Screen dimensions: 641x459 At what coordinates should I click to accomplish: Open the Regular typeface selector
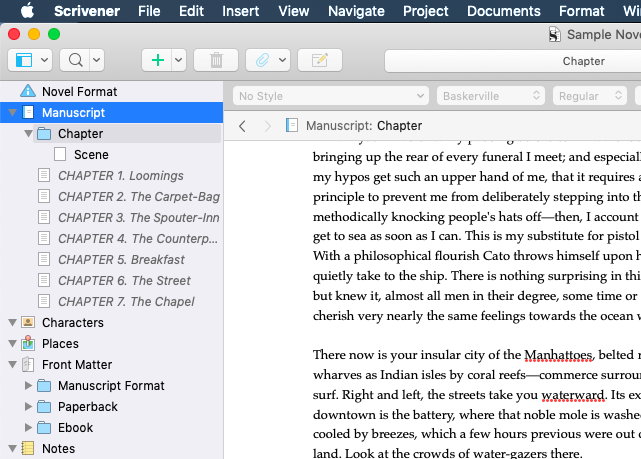coord(590,96)
